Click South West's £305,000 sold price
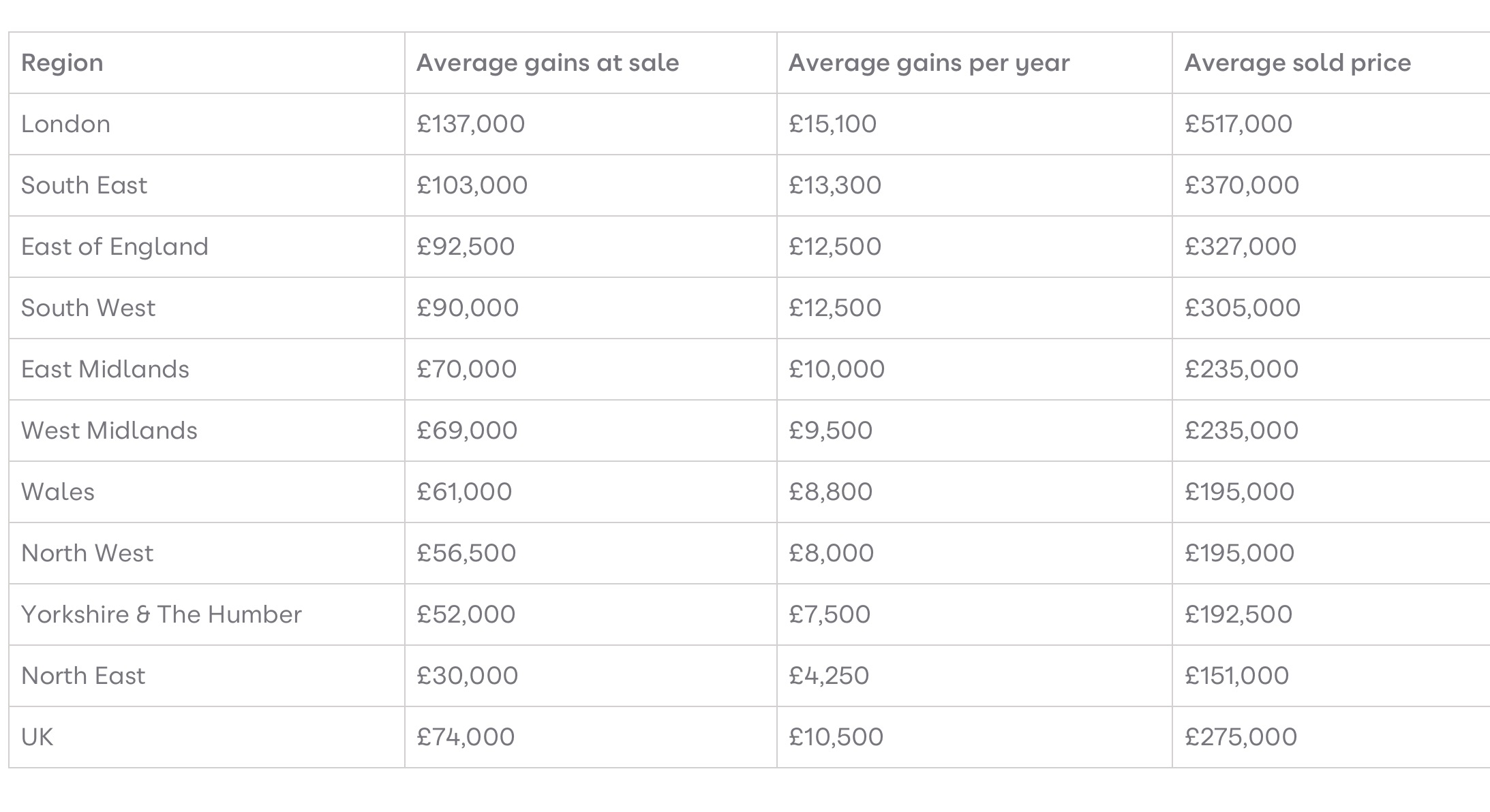The image size is (1490, 812). pos(1242,309)
